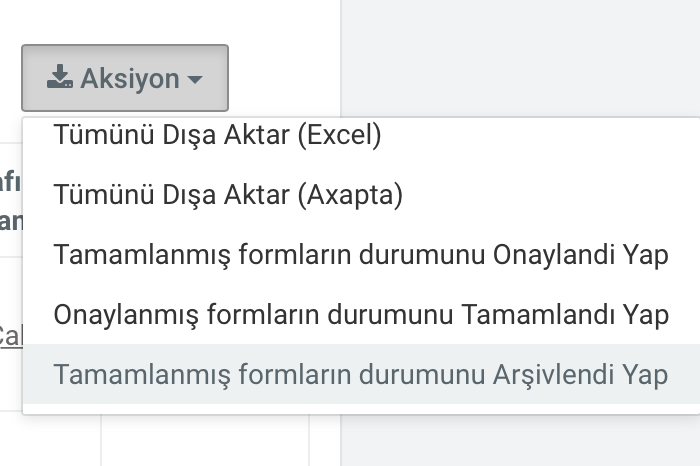
Task: Select Tümünü Dışa Aktar (Excel)
Action: click(361, 134)
